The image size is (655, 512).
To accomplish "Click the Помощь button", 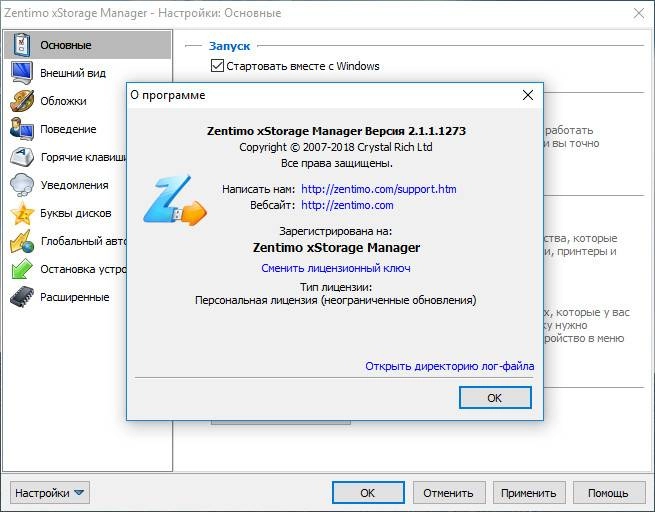I will click(609, 493).
